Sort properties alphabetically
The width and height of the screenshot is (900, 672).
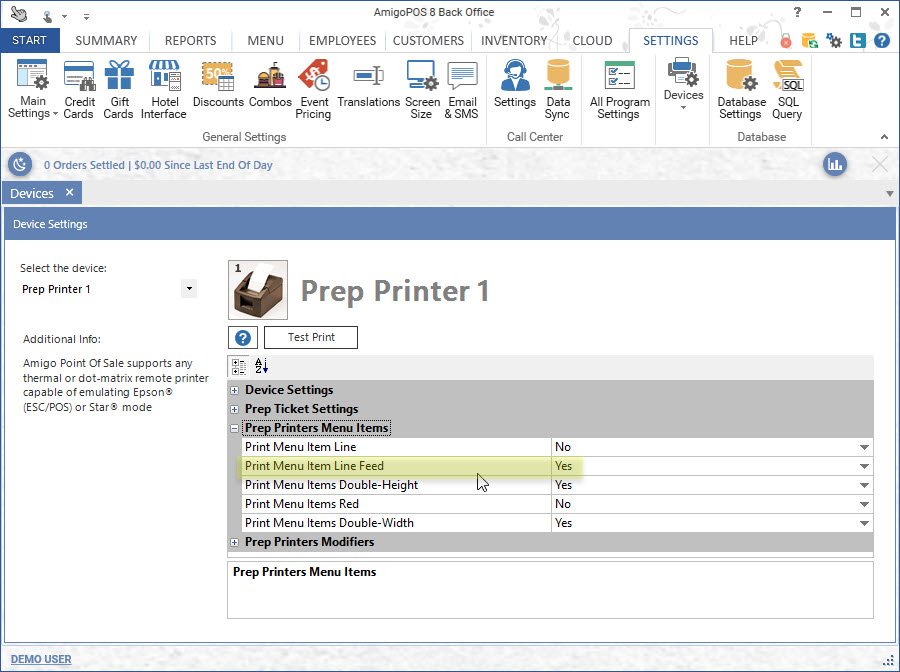pyautogui.click(x=261, y=366)
